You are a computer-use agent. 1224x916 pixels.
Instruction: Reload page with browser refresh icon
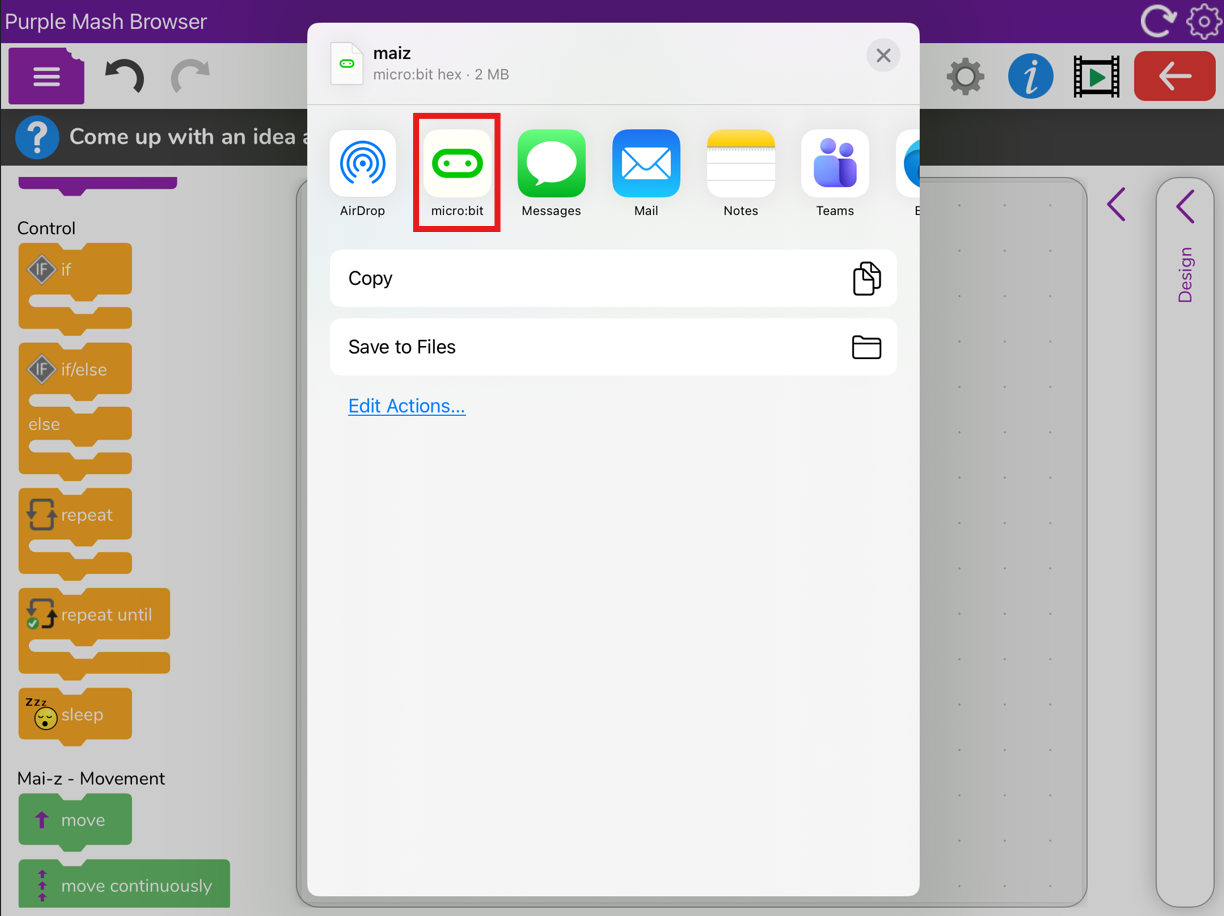1157,21
